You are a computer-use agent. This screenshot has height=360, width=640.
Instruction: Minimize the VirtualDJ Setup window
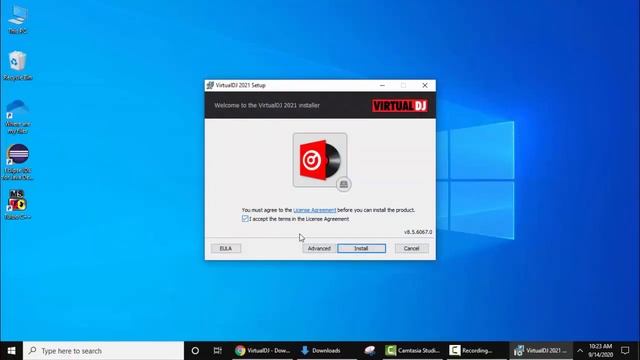(382, 85)
